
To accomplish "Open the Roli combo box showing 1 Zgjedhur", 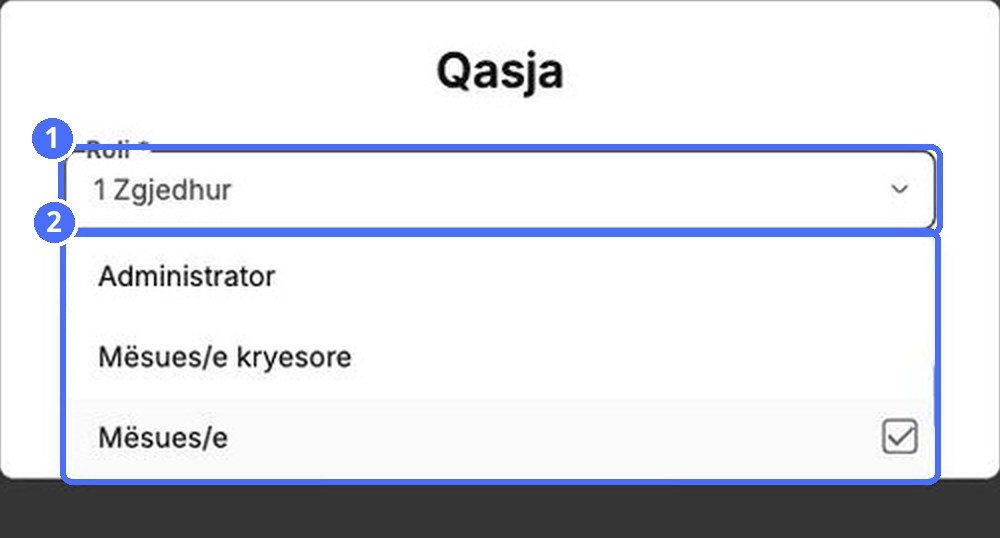I will (501, 189).
